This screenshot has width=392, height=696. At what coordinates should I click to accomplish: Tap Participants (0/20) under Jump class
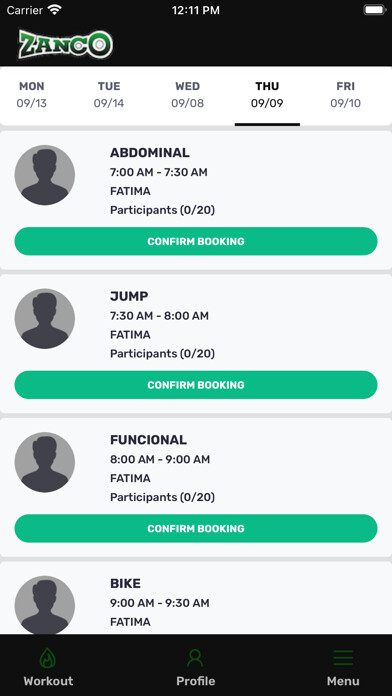tap(162, 354)
